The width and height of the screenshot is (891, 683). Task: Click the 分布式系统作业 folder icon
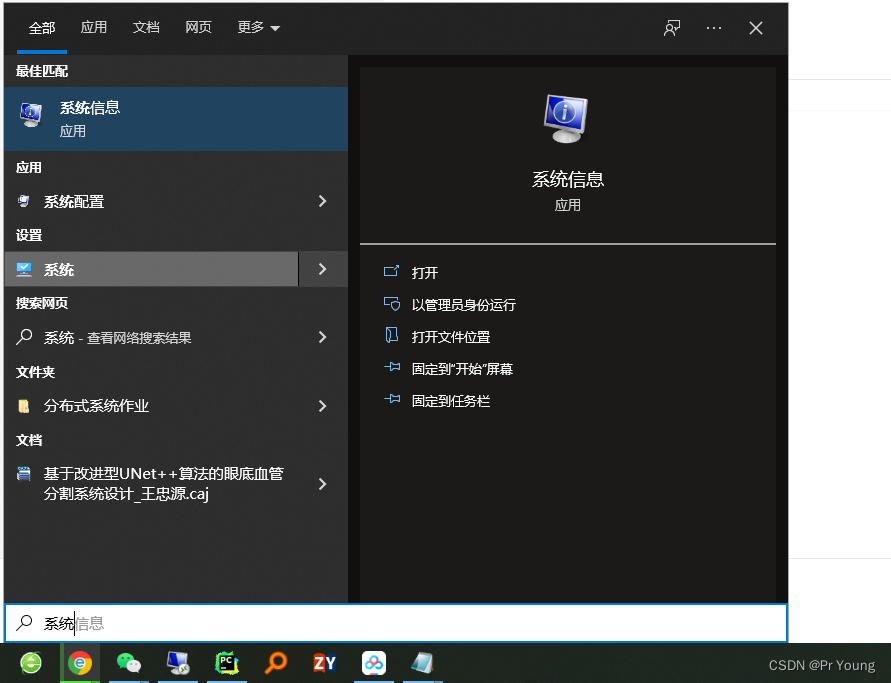pos(23,406)
